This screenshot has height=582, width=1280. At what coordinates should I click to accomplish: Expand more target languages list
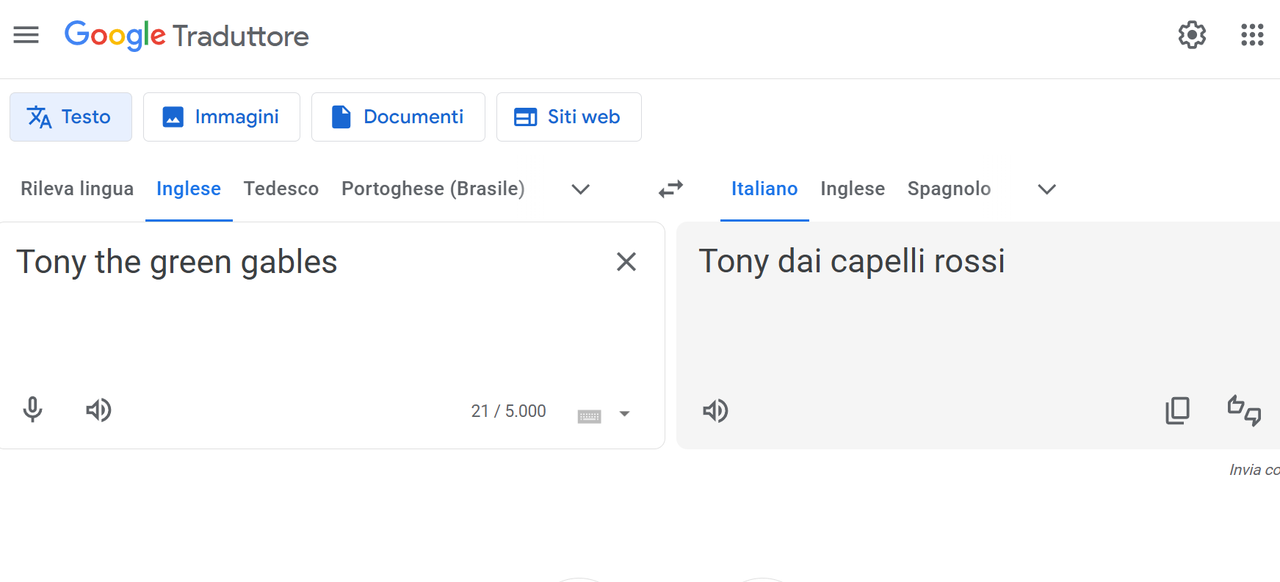pyautogui.click(x=1047, y=189)
